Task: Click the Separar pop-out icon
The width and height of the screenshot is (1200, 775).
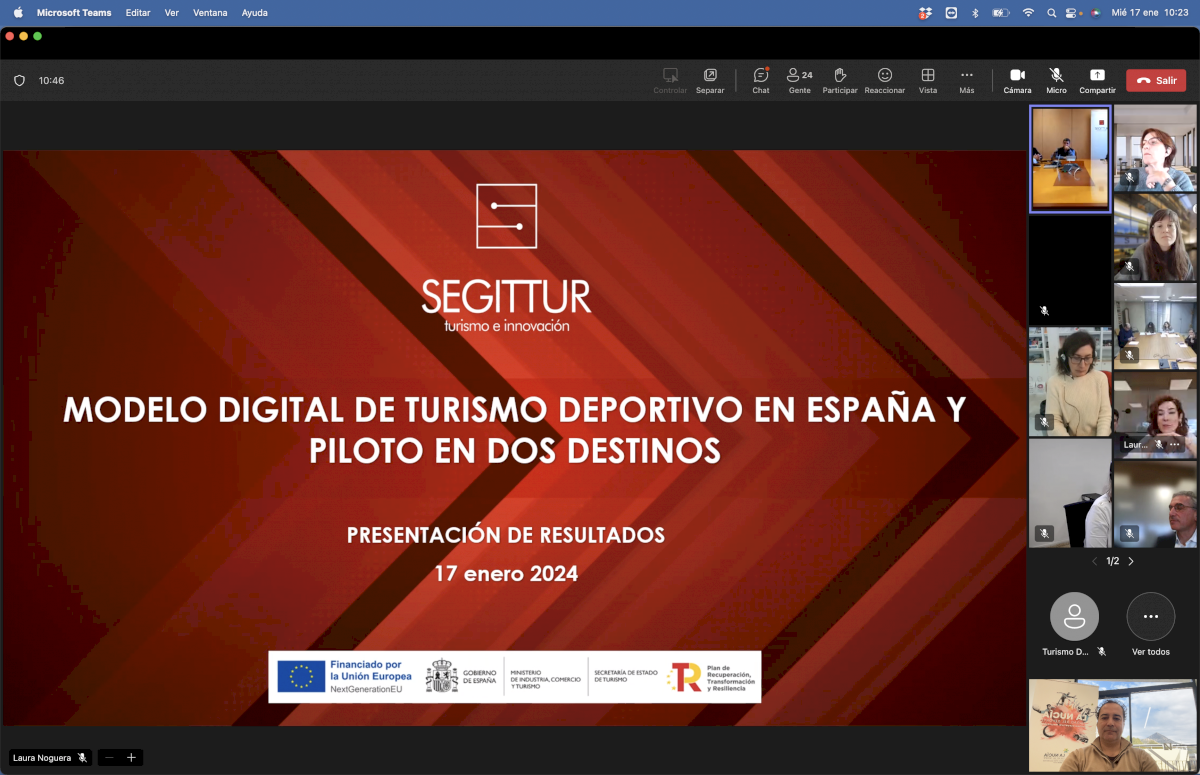Action: tap(710, 76)
